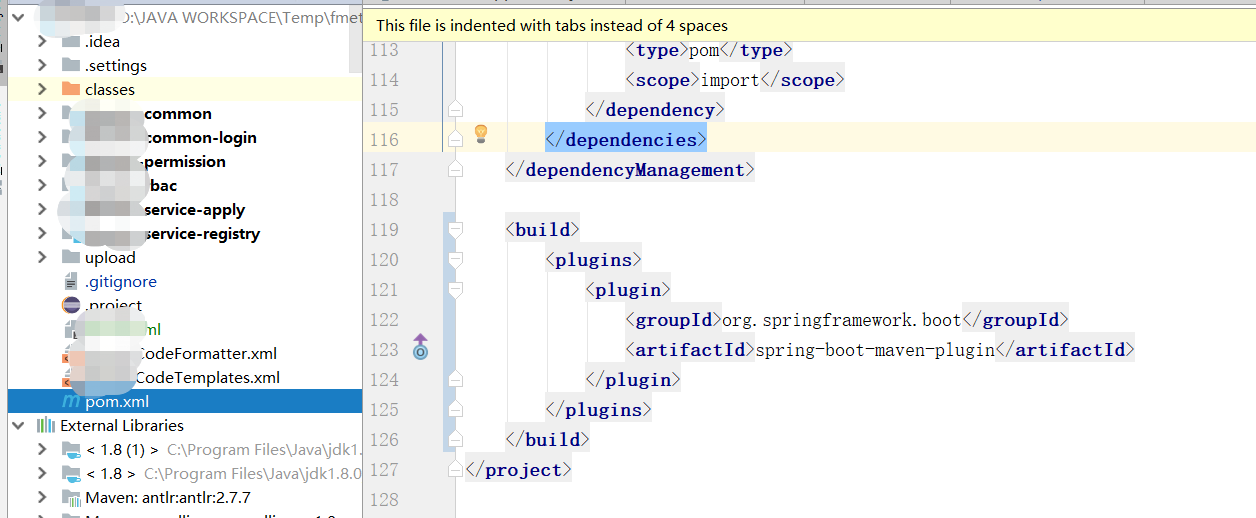Click the .gitignore file icon

point(70,281)
